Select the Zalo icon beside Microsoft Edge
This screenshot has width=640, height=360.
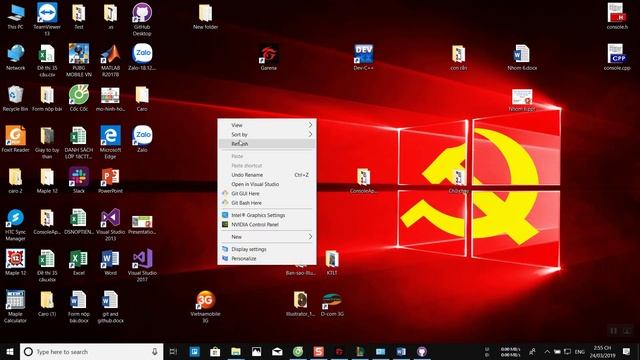pos(142,139)
